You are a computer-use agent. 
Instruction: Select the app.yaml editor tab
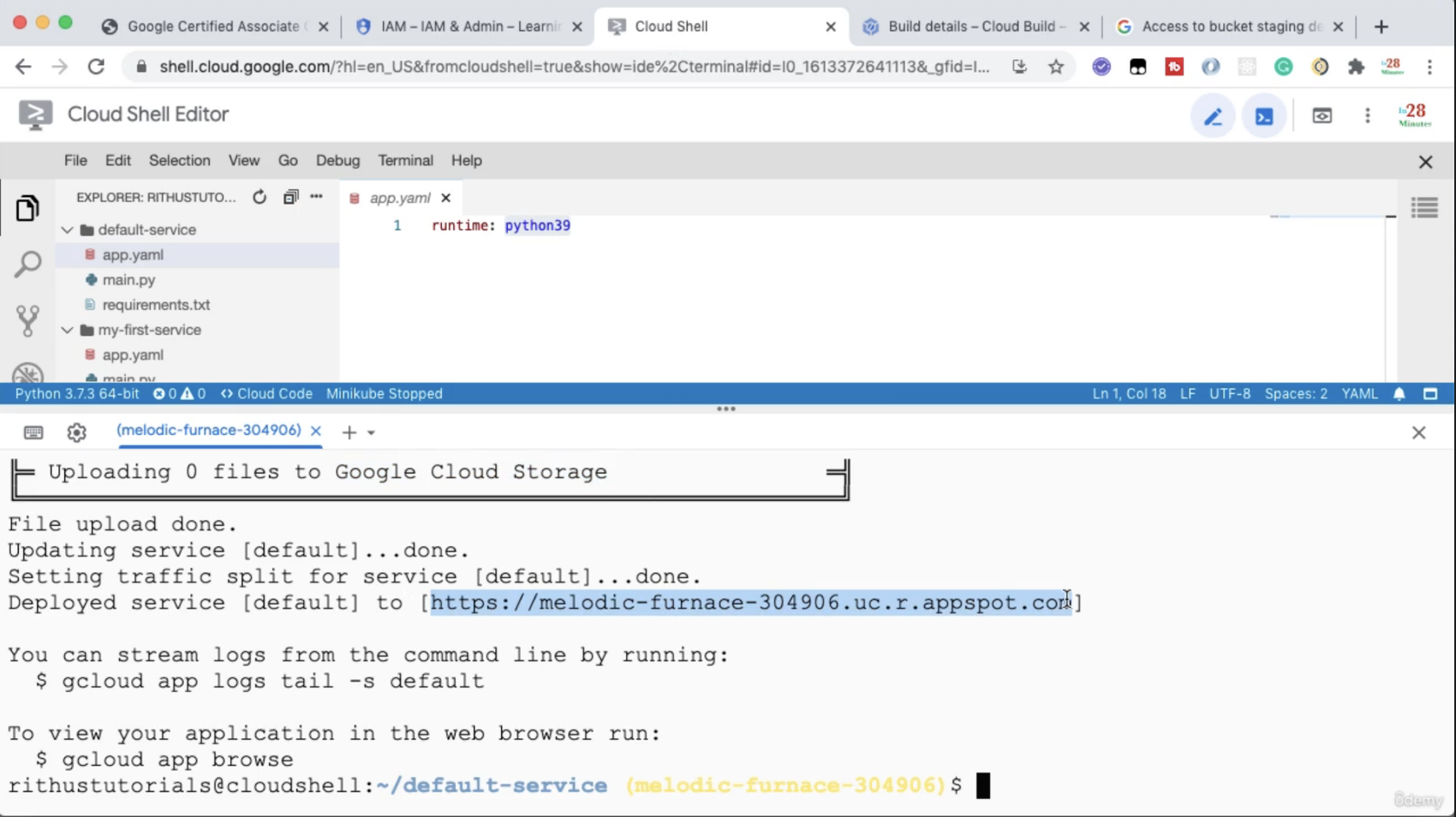(x=400, y=198)
